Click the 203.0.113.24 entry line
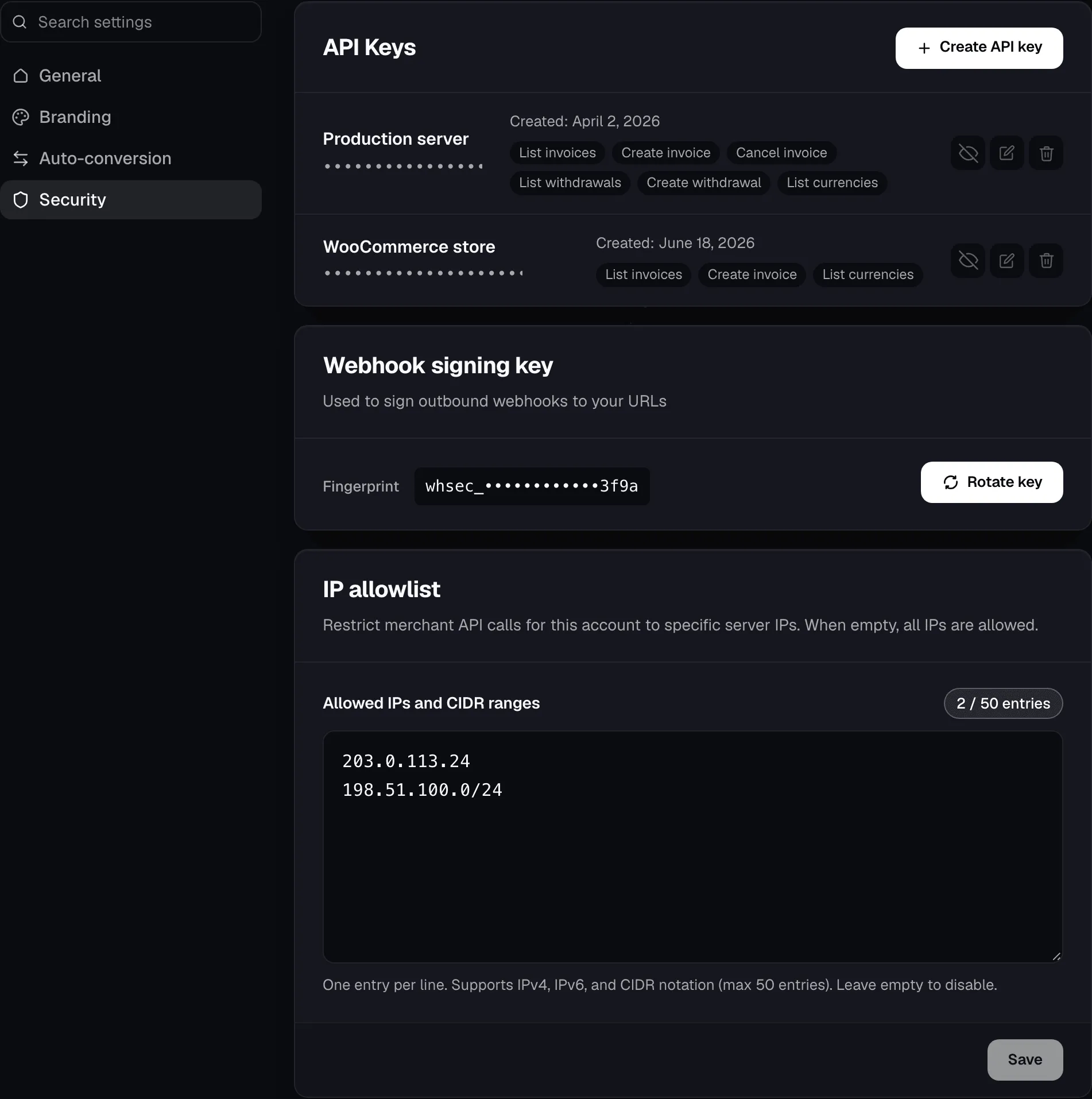1092x1099 pixels. [x=406, y=761]
